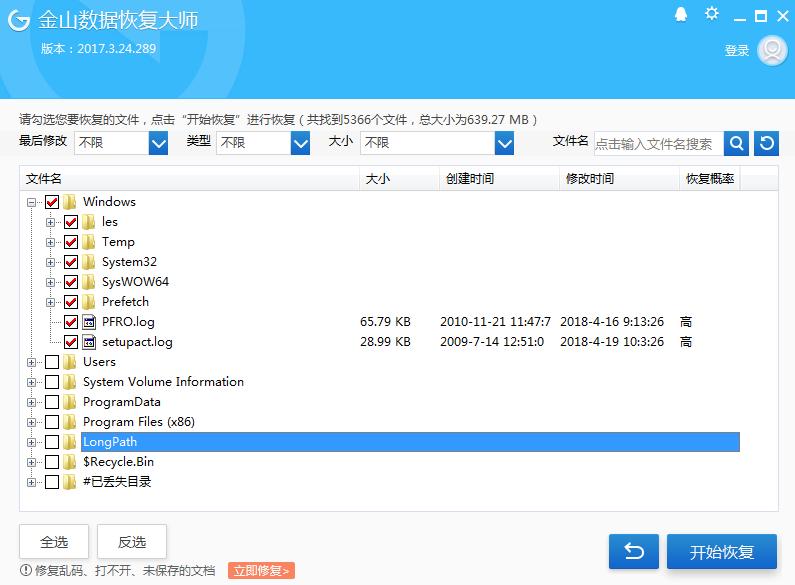Click the setupact.log file icon
The image size is (795, 585).
pyautogui.click(x=89, y=342)
